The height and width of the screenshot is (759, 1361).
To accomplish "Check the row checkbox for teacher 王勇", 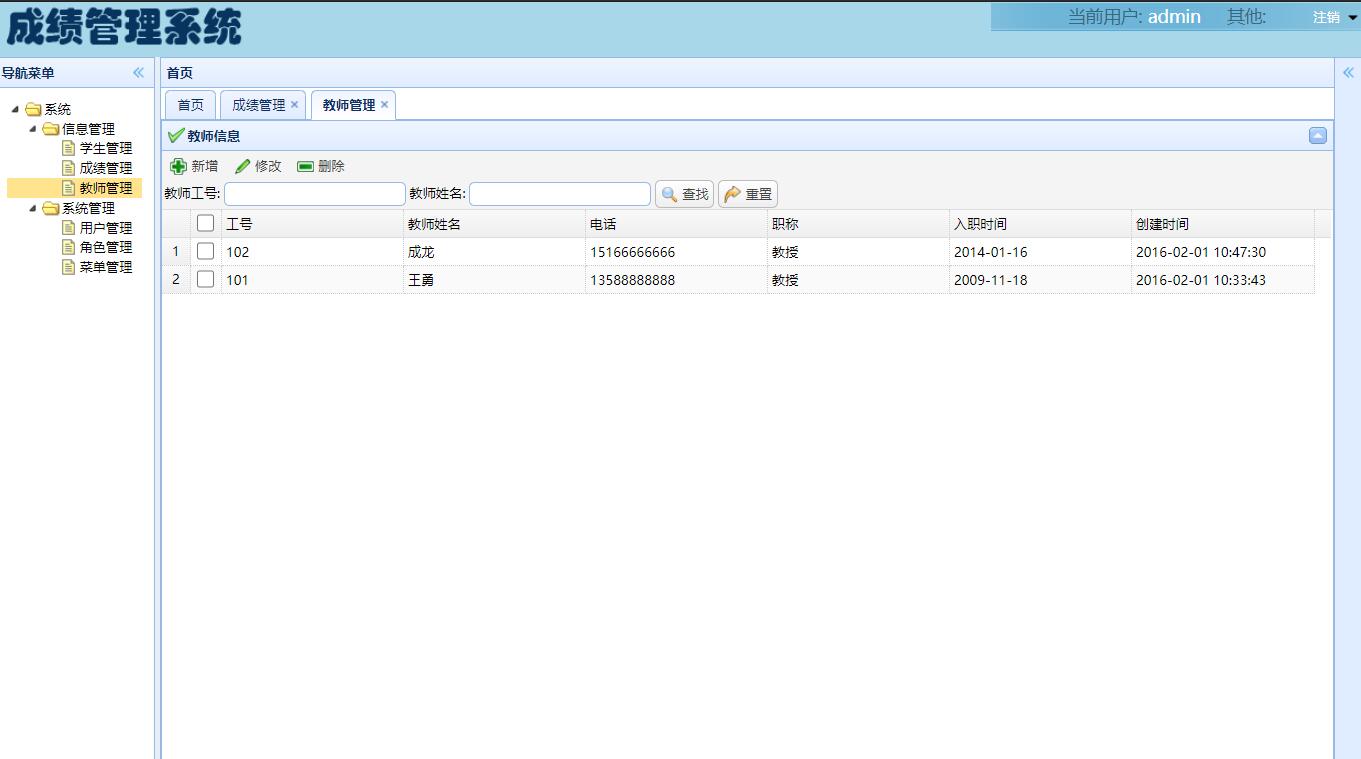I will point(205,279).
